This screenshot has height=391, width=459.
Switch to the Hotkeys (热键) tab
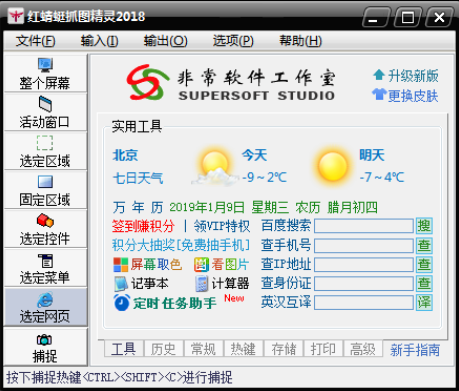pyautogui.click(x=243, y=349)
